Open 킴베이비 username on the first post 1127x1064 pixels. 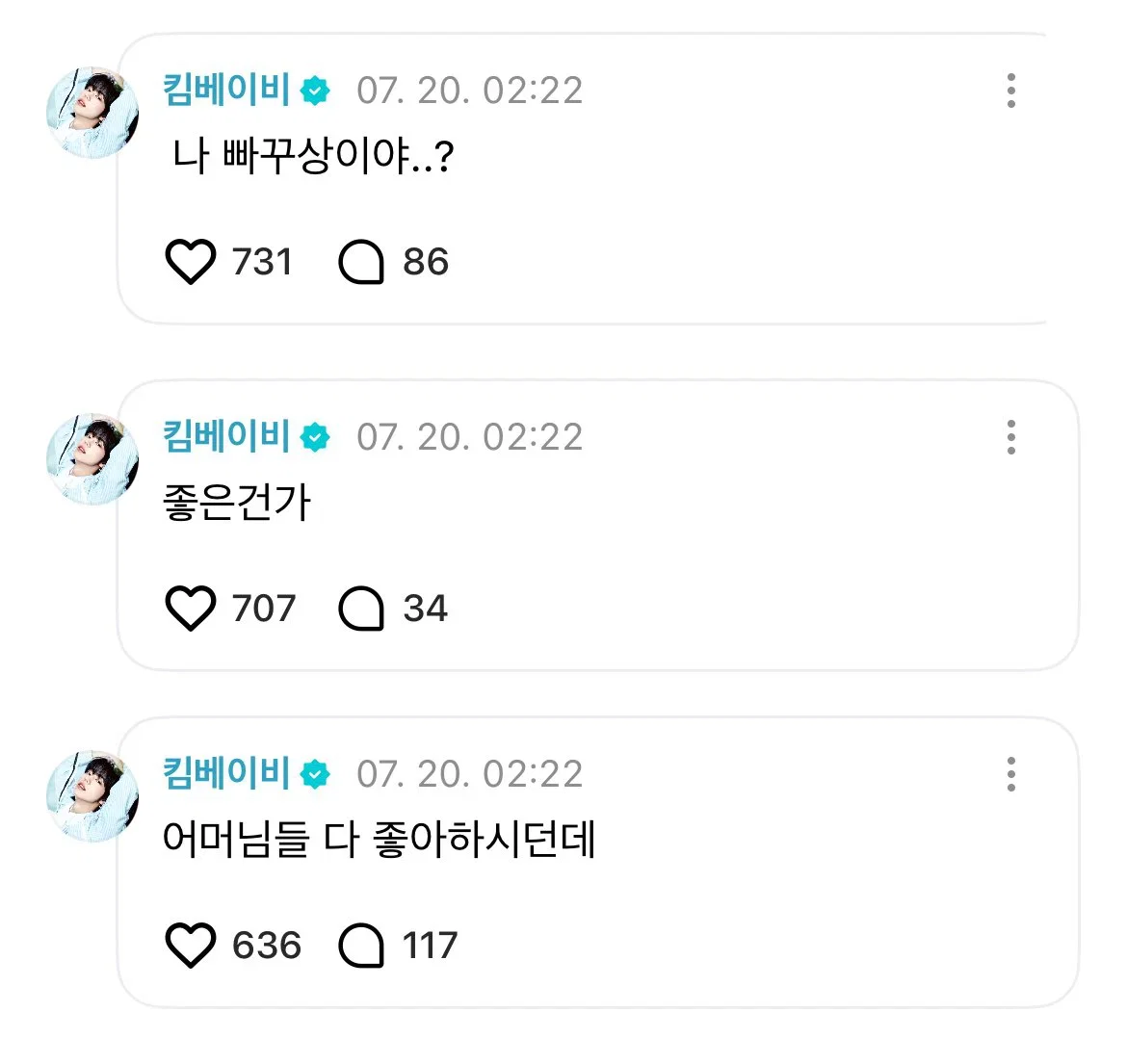[226, 90]
